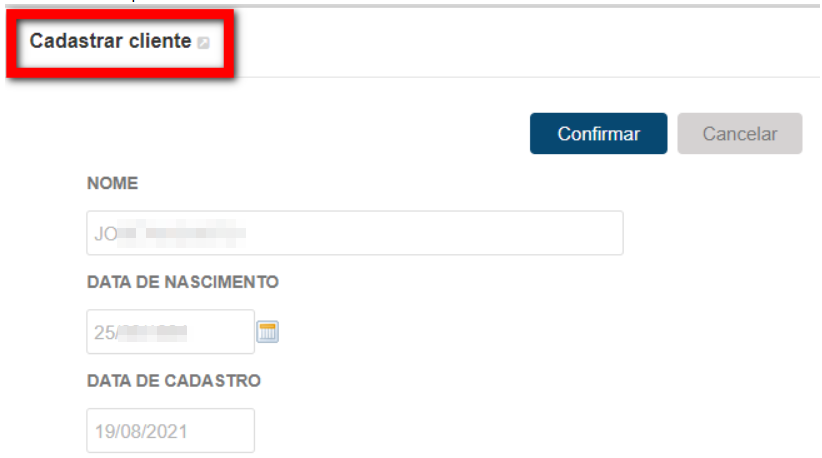Click the 25/ text in birth date box
The image size is (822, 458).
(x=106, y=332)
